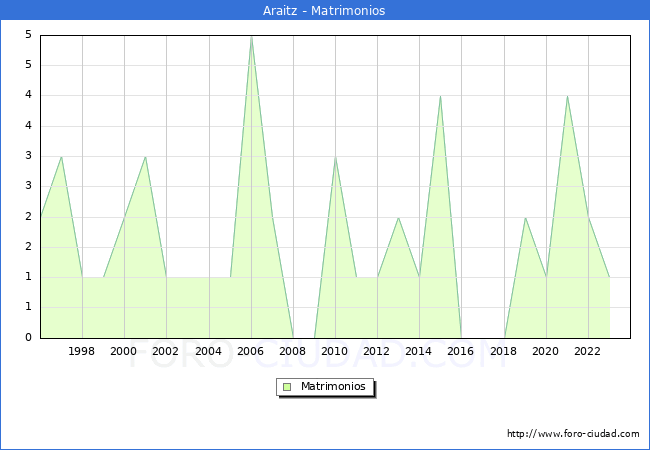650x450 pixels.
Task: Select the 2020 x-axis label
Action: tap(546, 351)
